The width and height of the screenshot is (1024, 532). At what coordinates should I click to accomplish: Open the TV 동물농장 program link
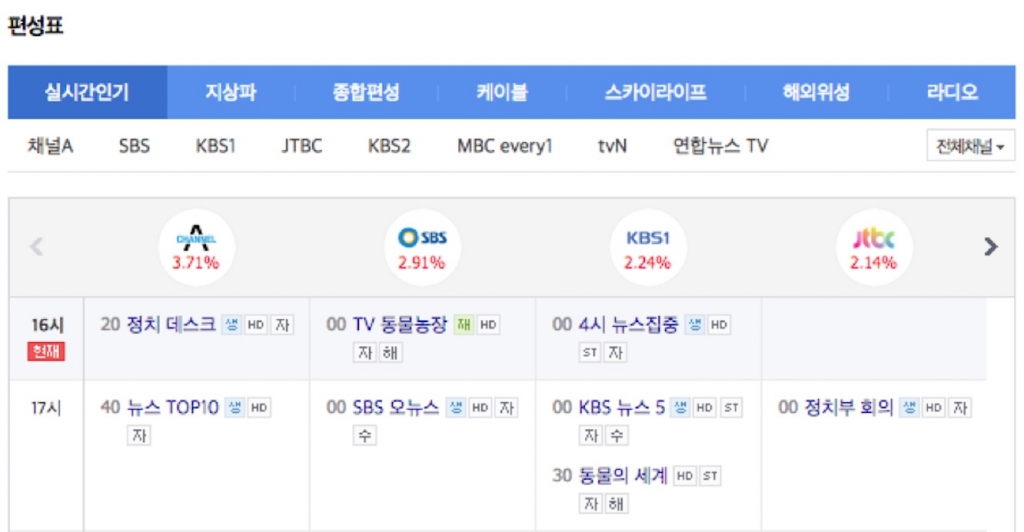[x=402, y=324]
